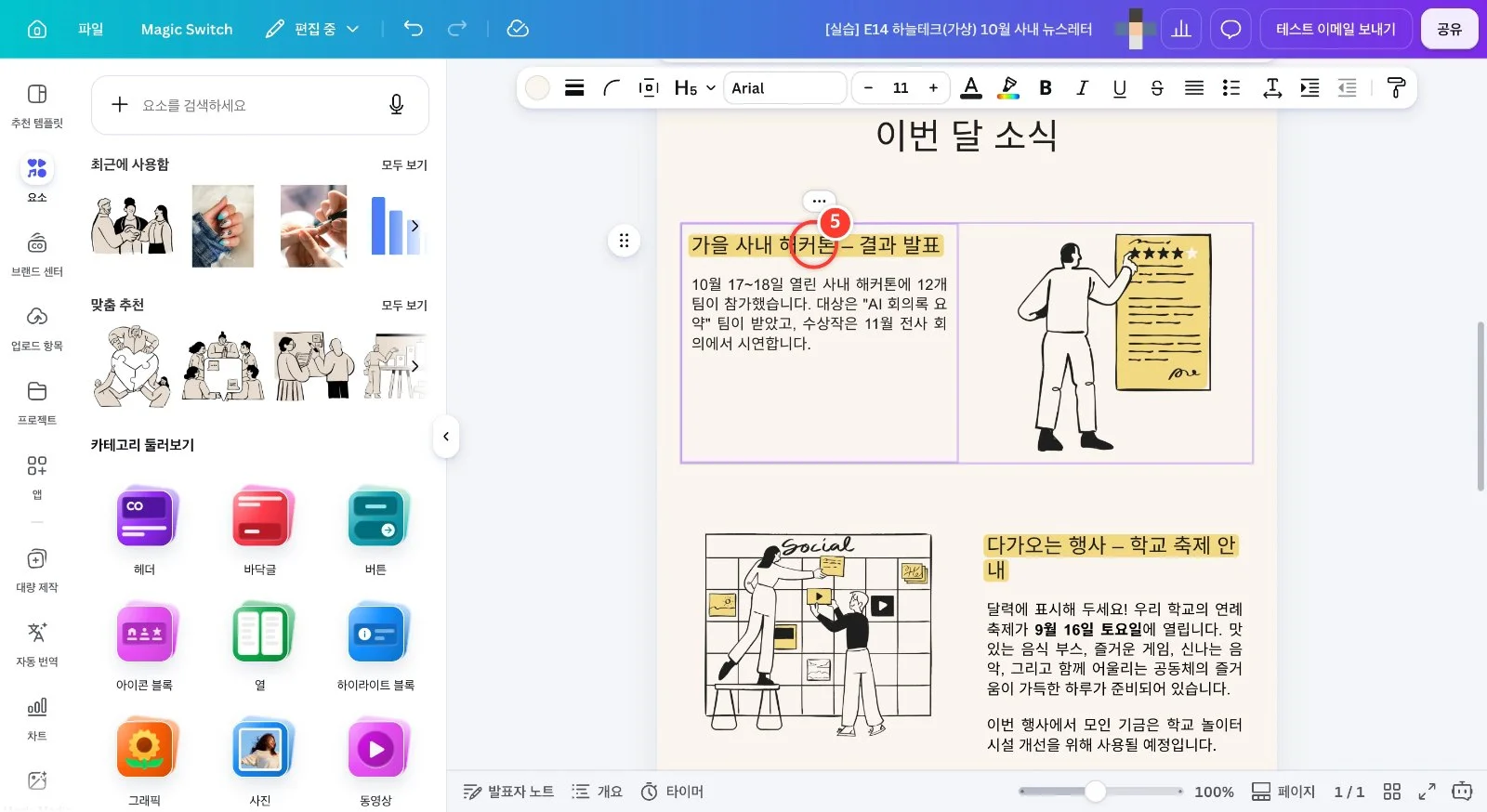The image size is (1487, 812).
Task: Show more recently used elements with the arrow
Action: [x=415, y=226]
